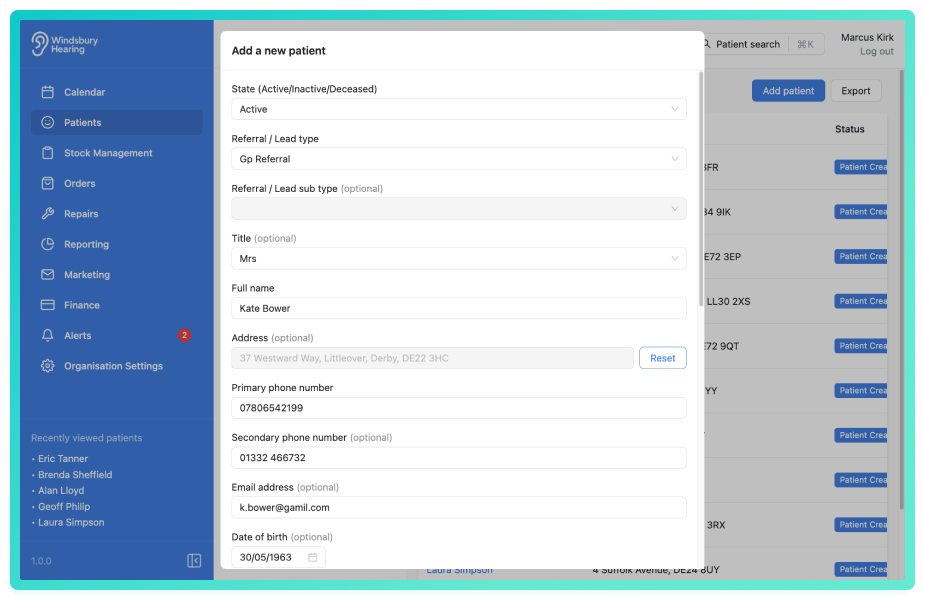Open Finance in the sidebar
The width and height of the screenshot is (925, 600).
tap(117, 305)
